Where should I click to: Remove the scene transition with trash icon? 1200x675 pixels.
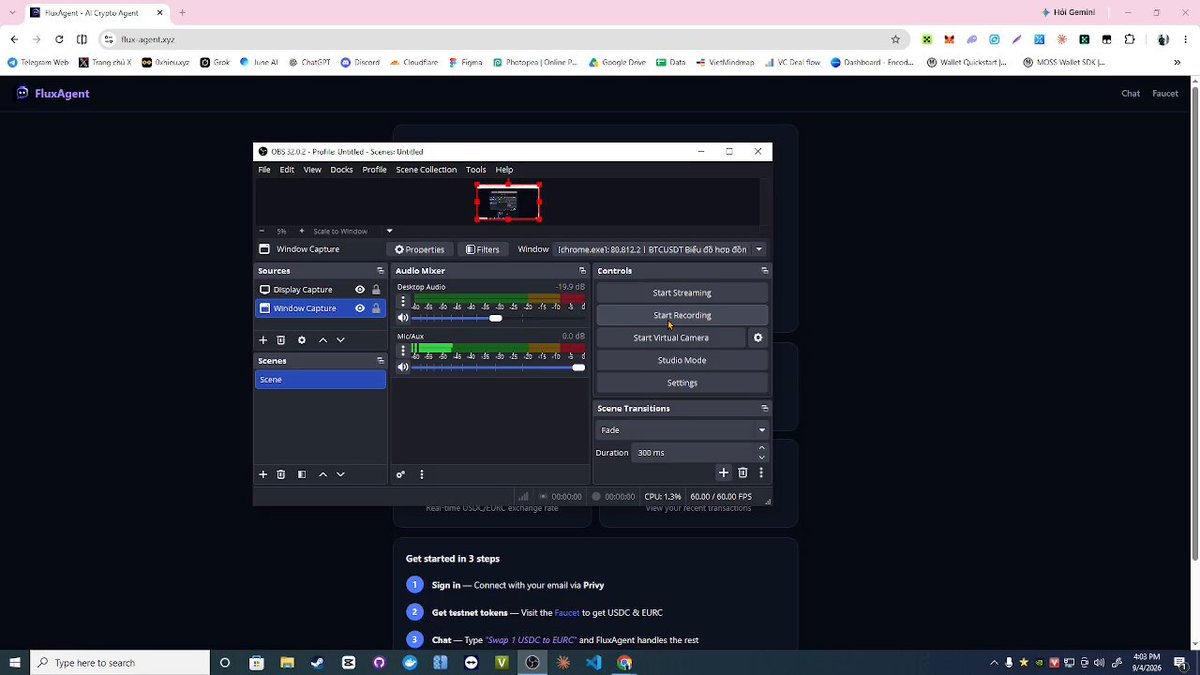742,472
